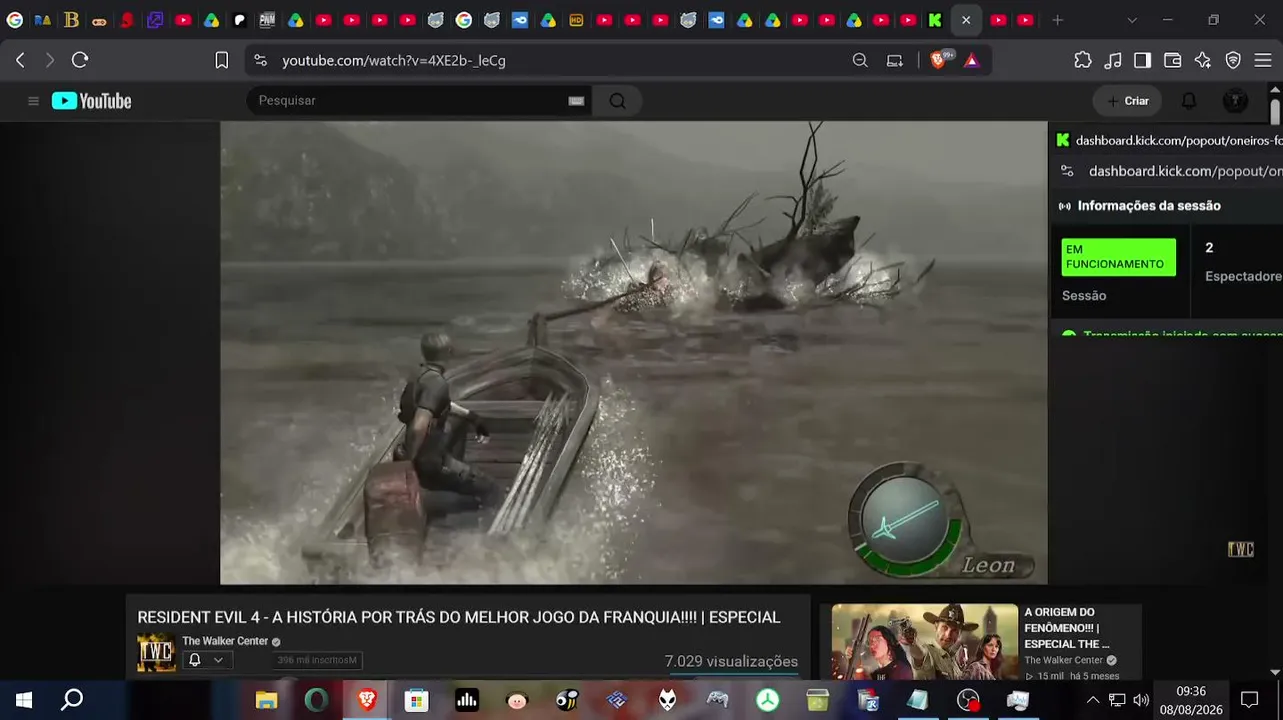Open the Brave VPN shield icon
Image resolution: width=1283 pixels, height=720 pixels.
click(x=1233, y=60)
